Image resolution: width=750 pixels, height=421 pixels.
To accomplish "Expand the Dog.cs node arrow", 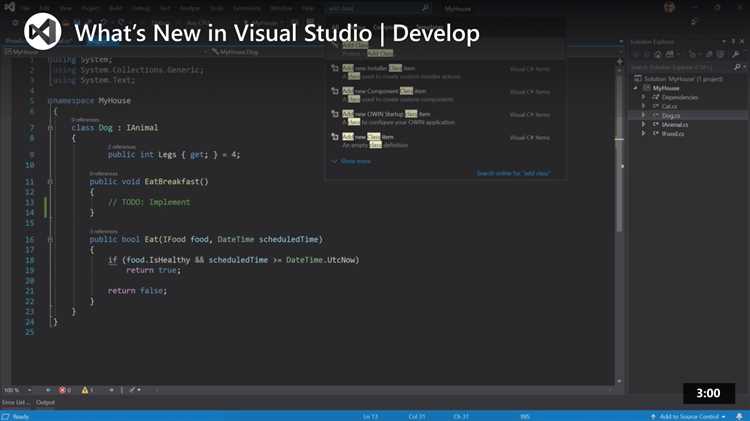I will (x=643, y=115).
